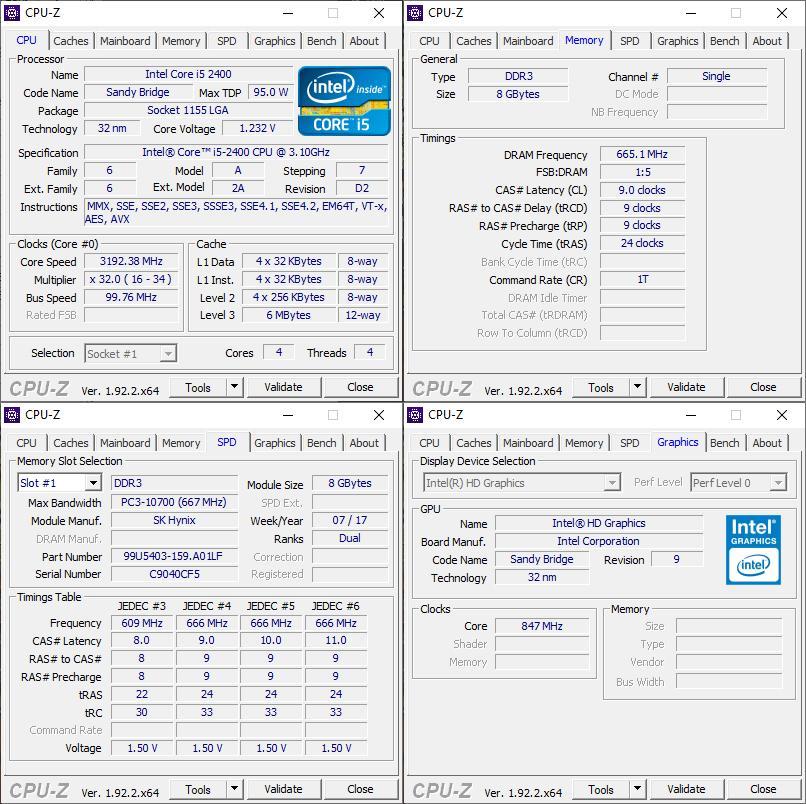Click the Level 3 cache value '6 MBytes'
The image size is (806, 804).
tap(288, 315)
